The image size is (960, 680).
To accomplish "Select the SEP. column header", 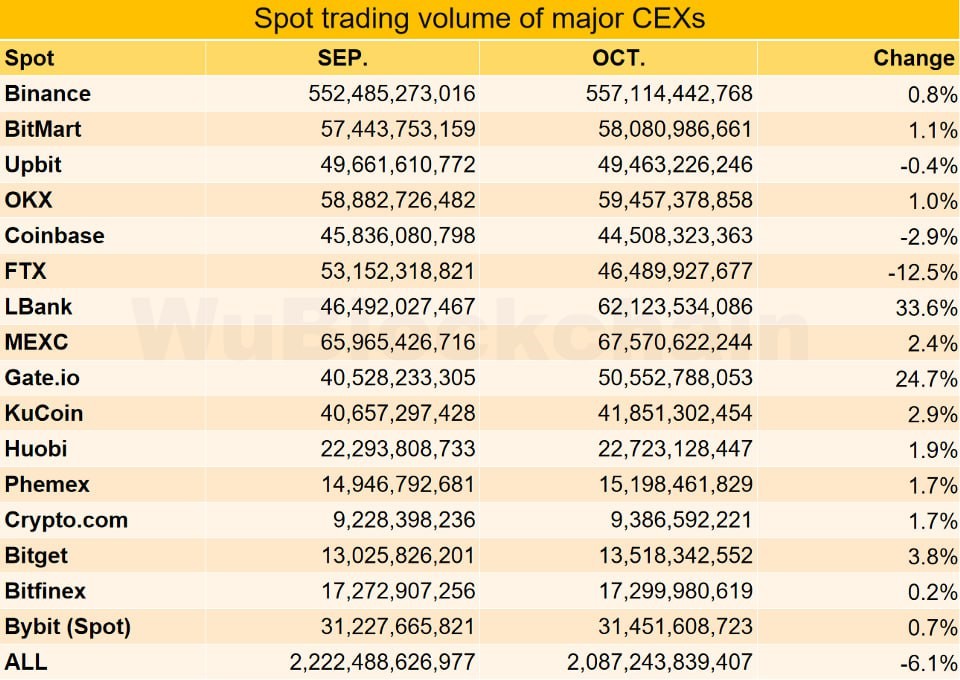I will pyautogui.click(x=342, y=58).
